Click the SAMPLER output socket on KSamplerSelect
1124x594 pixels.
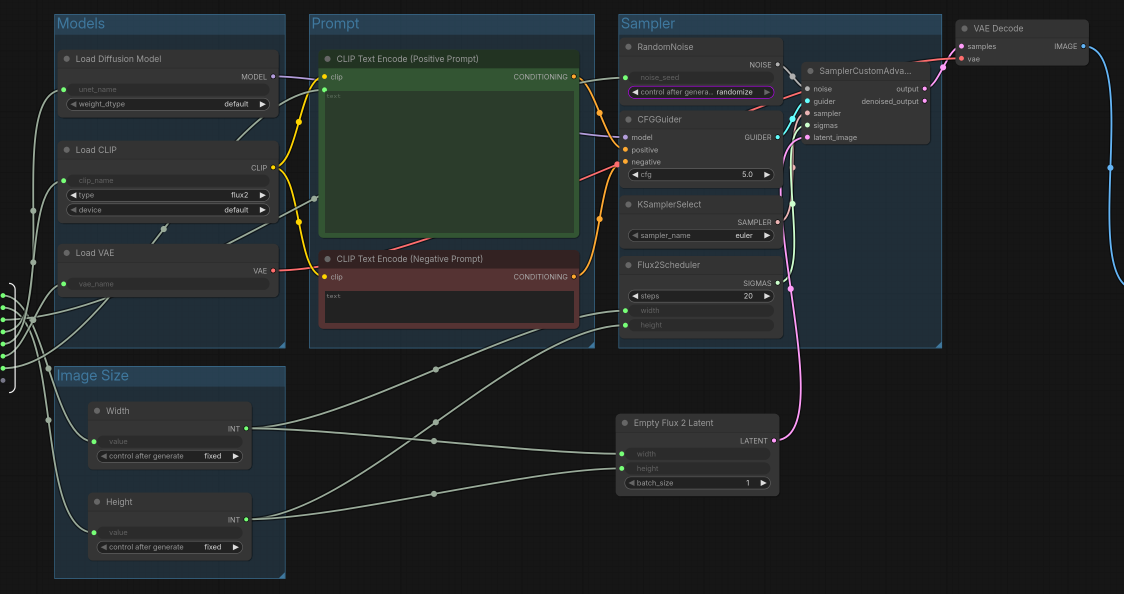click(x=778, y=222)
